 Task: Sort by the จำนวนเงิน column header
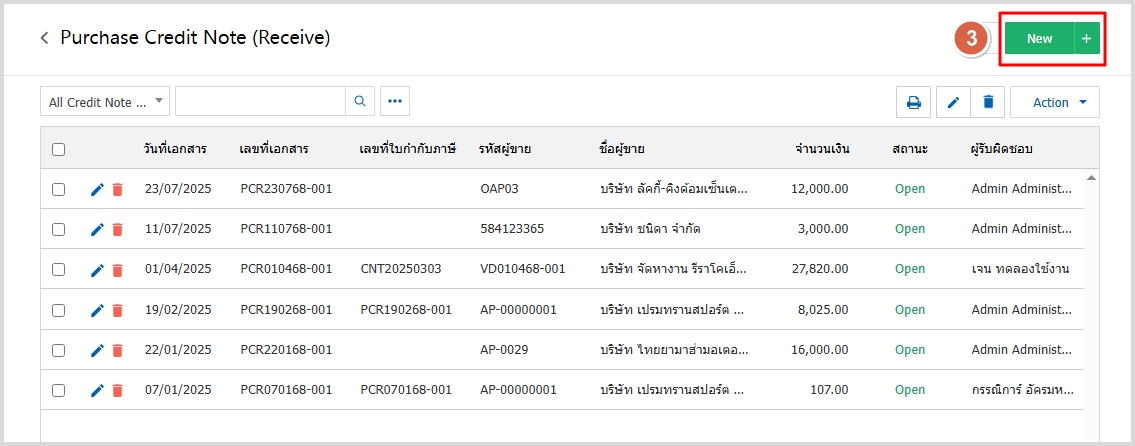pos(822,149)
